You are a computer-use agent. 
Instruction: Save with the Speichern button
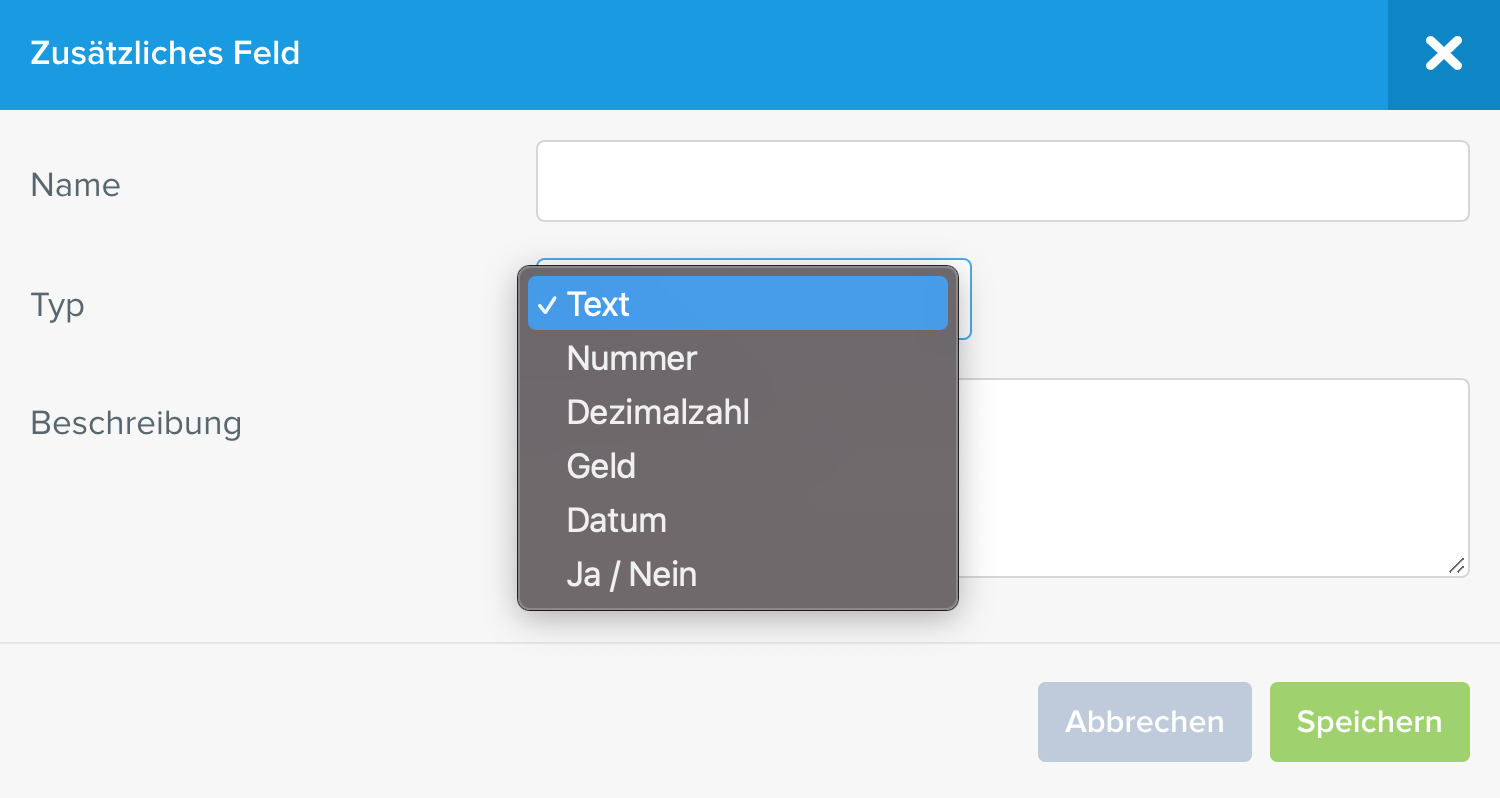[1370, 722]
